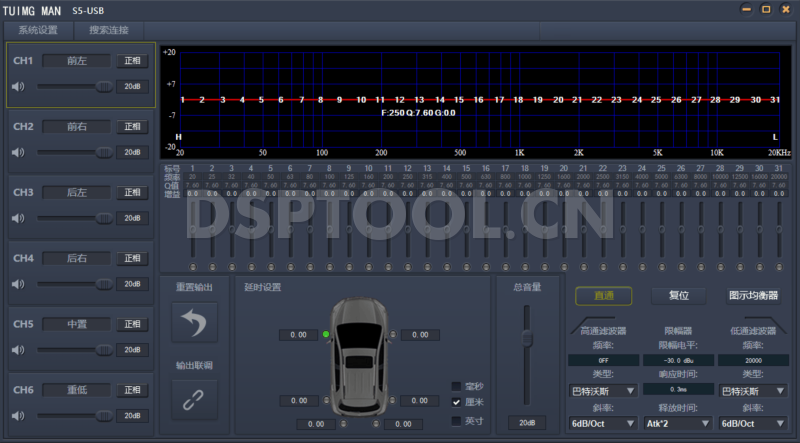Select the green front-left speaker dot on car
Viewport: 800px width, 443px height.
[326, 334]
